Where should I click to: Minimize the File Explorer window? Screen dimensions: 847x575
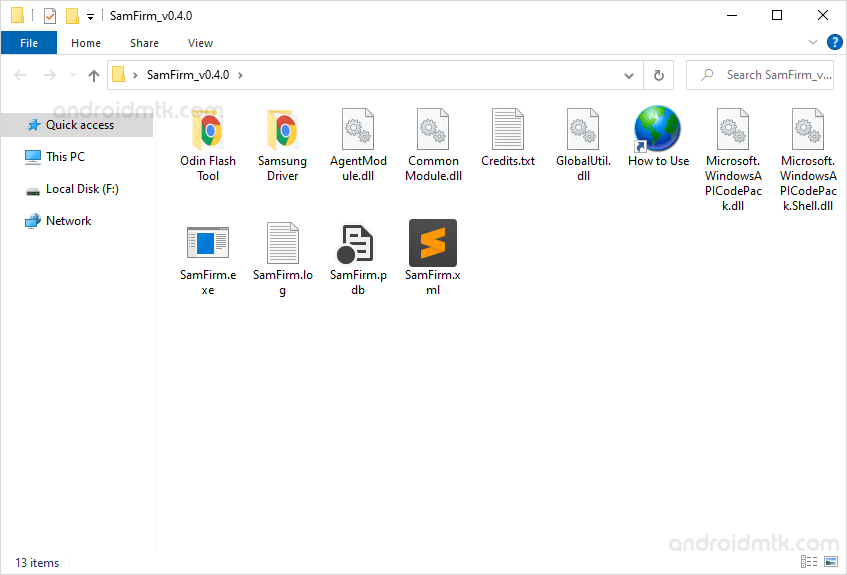732,15
